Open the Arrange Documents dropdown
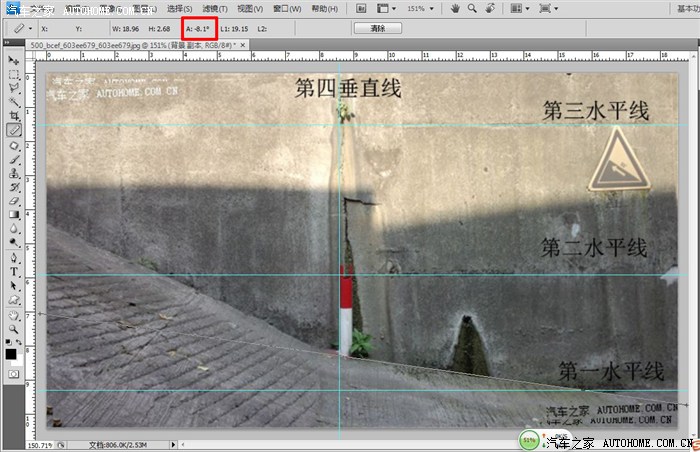 coord(520,8)
